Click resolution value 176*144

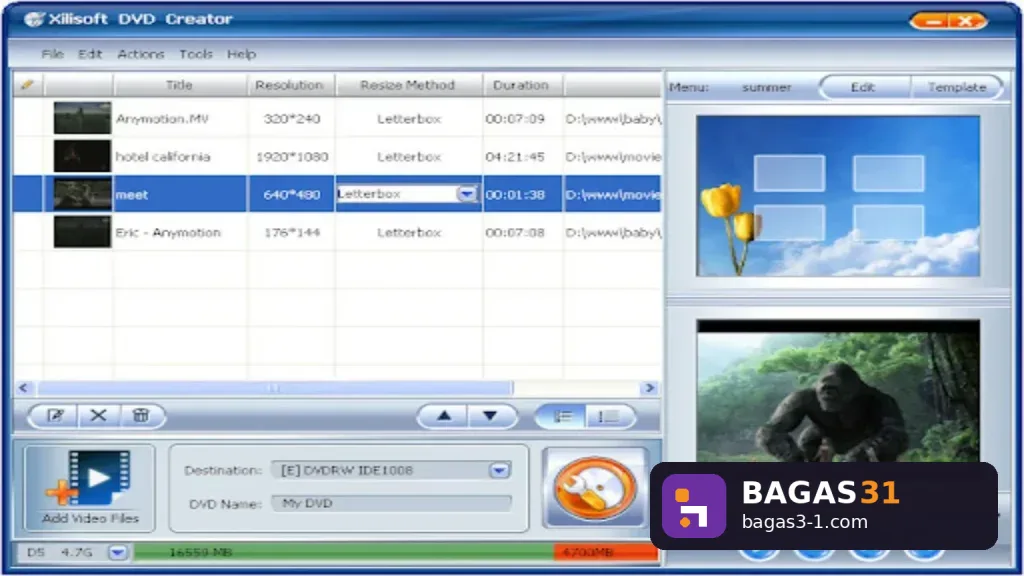pyautogui.click(x=292, y=232)
